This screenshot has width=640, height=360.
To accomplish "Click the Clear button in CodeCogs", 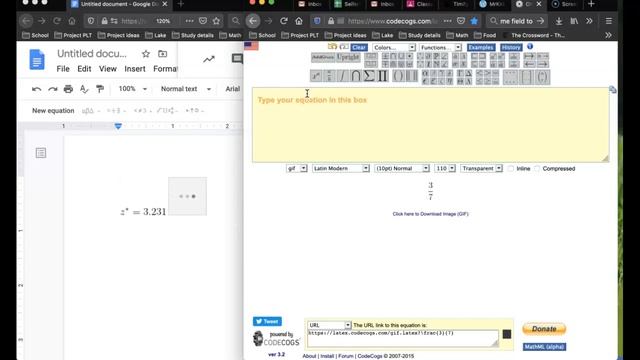I will [x=359, y=47].
